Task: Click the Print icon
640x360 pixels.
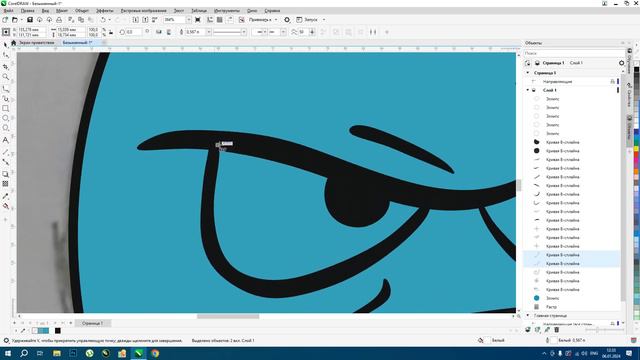Action: (59, 20)
